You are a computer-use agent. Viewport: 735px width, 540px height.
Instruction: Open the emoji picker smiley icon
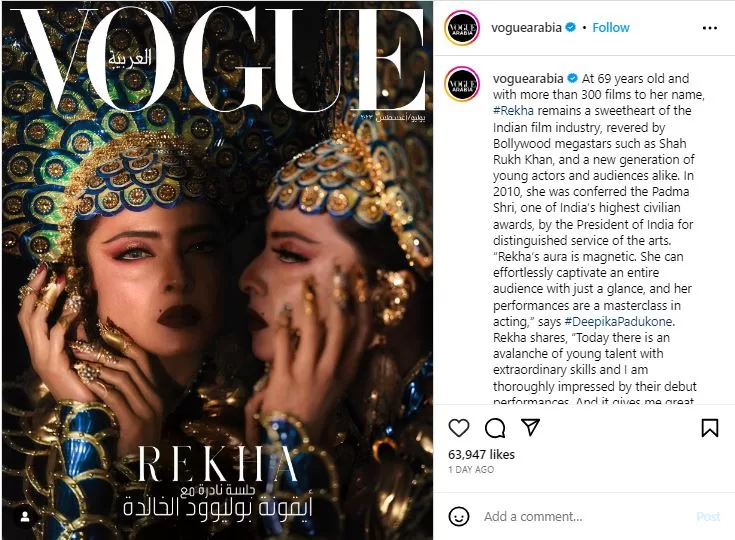click(458, 516)
